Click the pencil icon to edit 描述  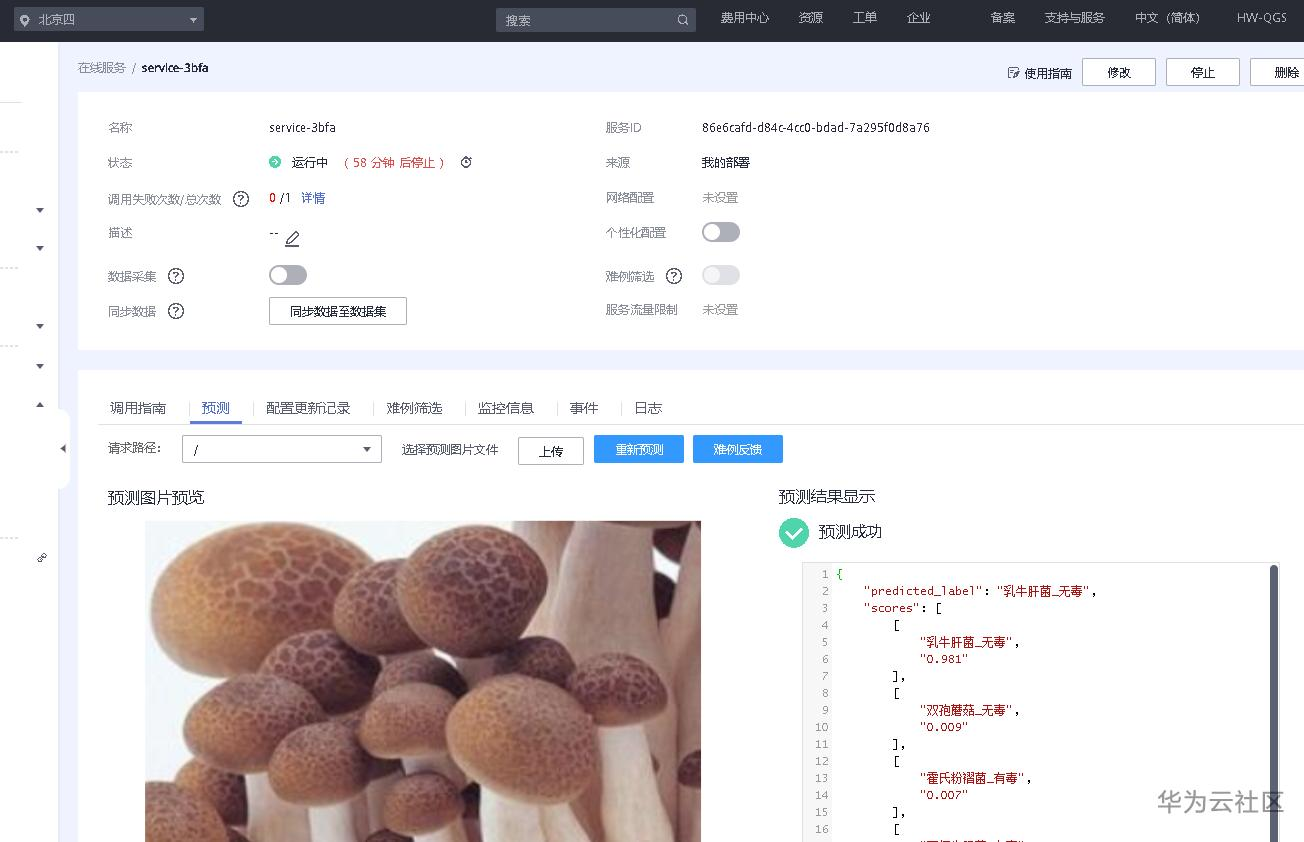[x=292, y=239]
